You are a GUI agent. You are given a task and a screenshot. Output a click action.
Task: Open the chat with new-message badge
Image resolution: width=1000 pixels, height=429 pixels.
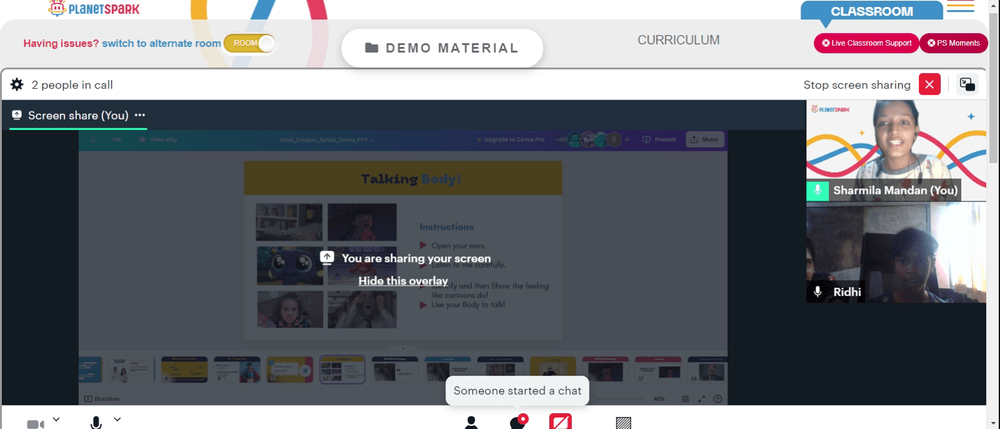click(x=518, y=422)
